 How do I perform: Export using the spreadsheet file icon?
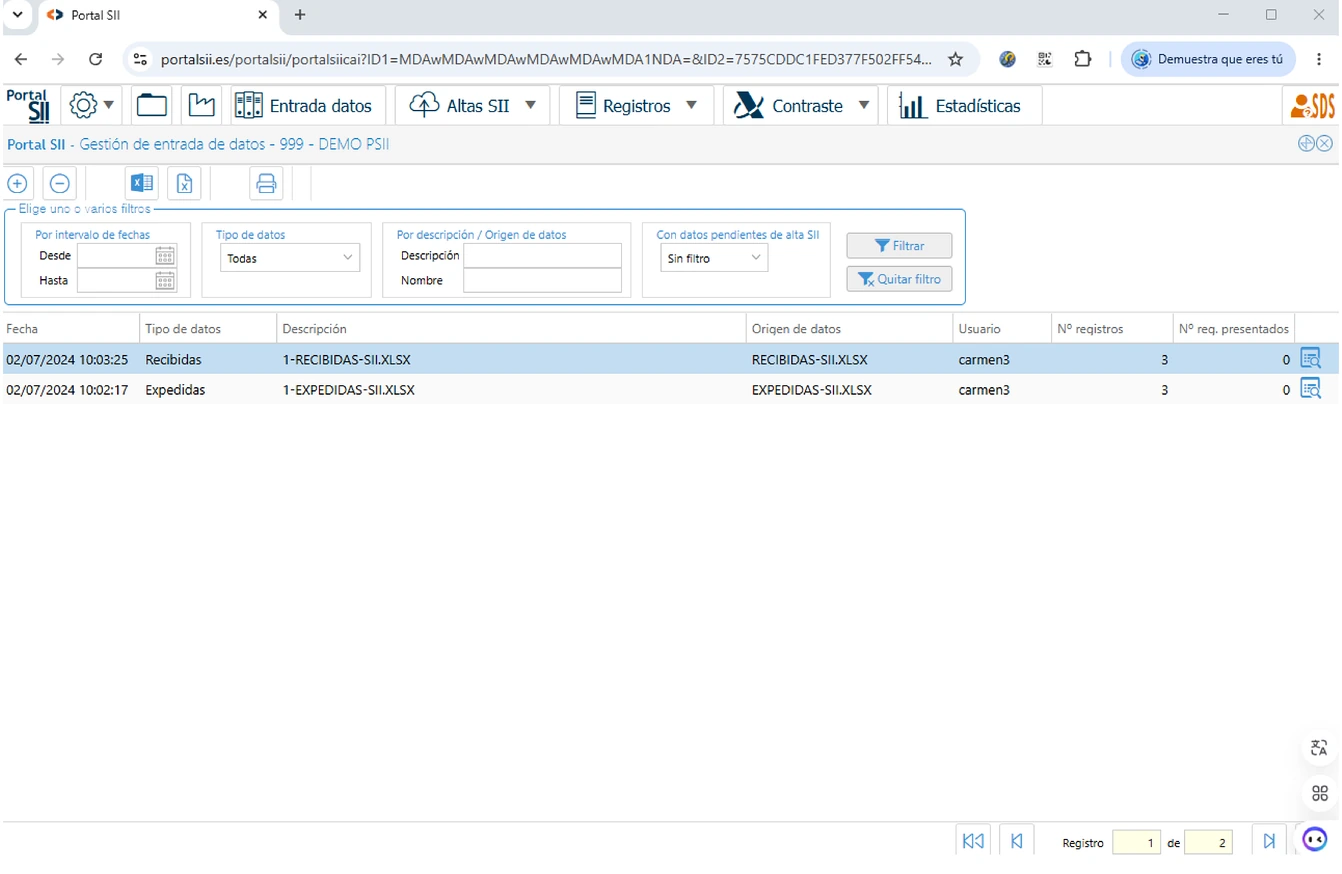(x=185, y=183)
